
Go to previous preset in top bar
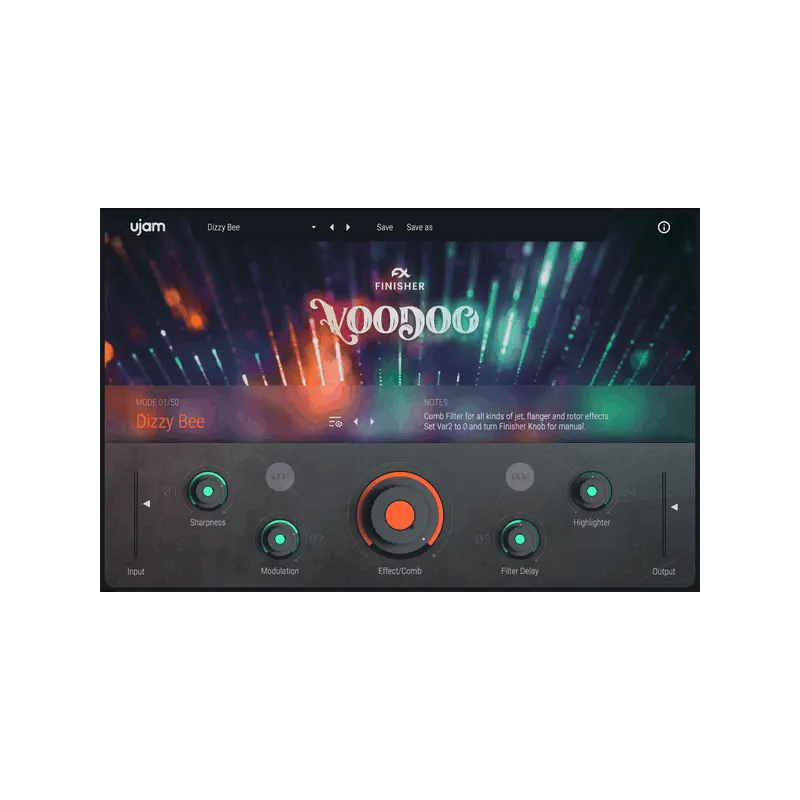pos(332,228)
